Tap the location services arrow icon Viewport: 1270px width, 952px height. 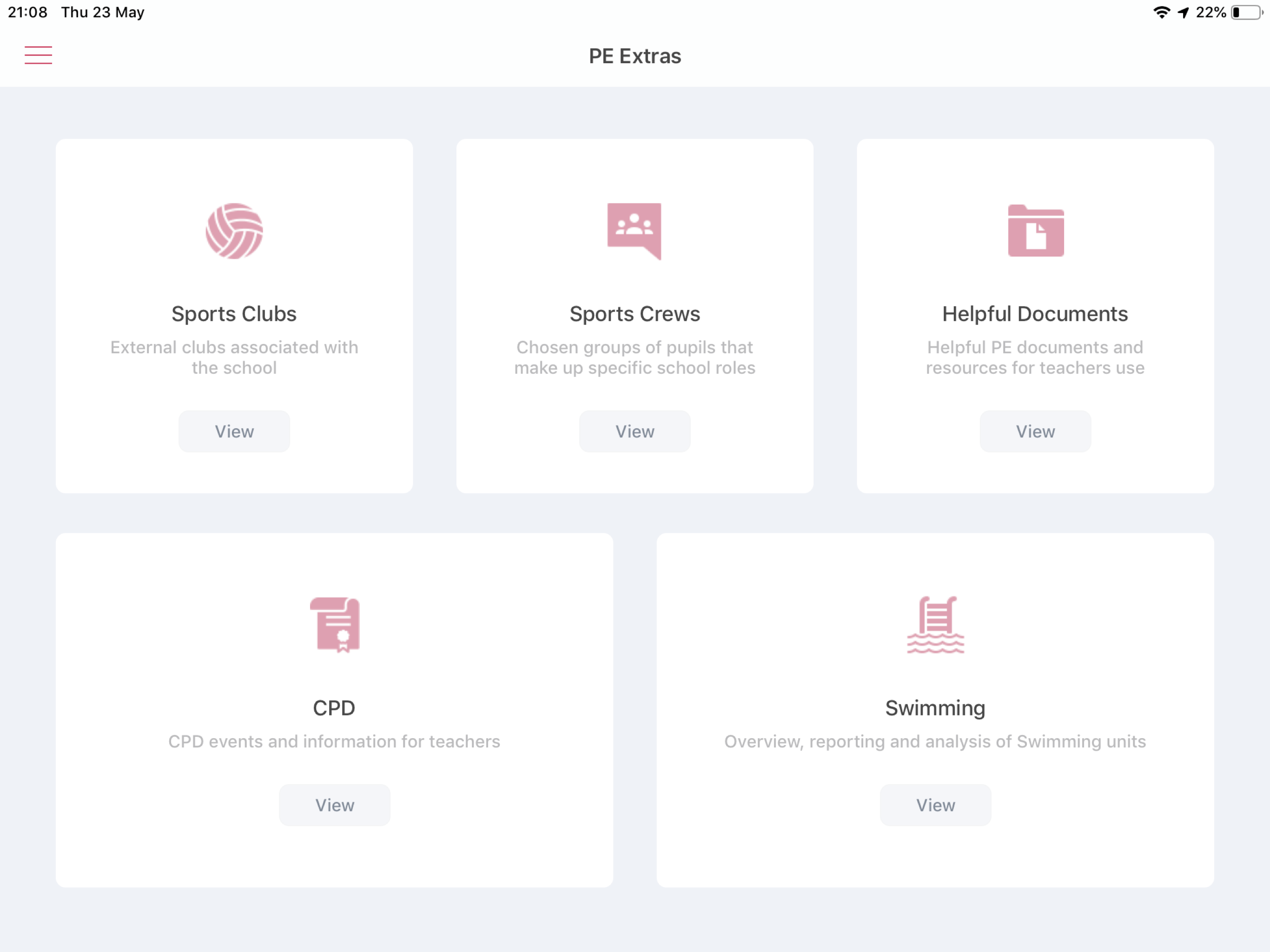1184,12
